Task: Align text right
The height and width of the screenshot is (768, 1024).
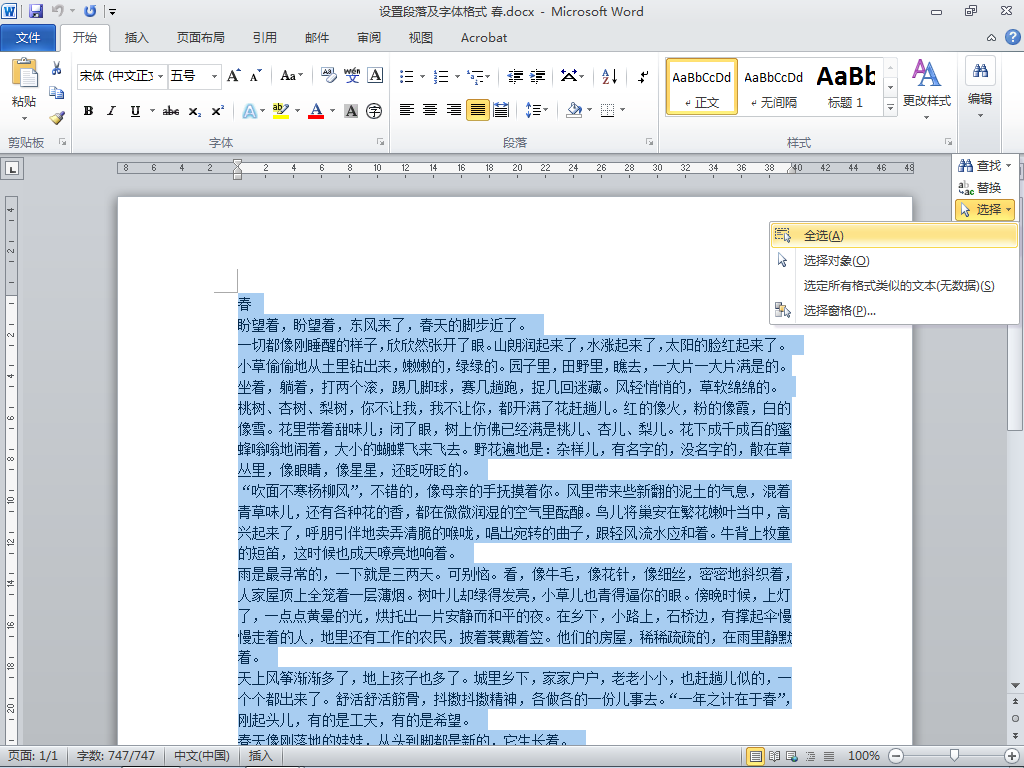Action: (x=454, y=110)
